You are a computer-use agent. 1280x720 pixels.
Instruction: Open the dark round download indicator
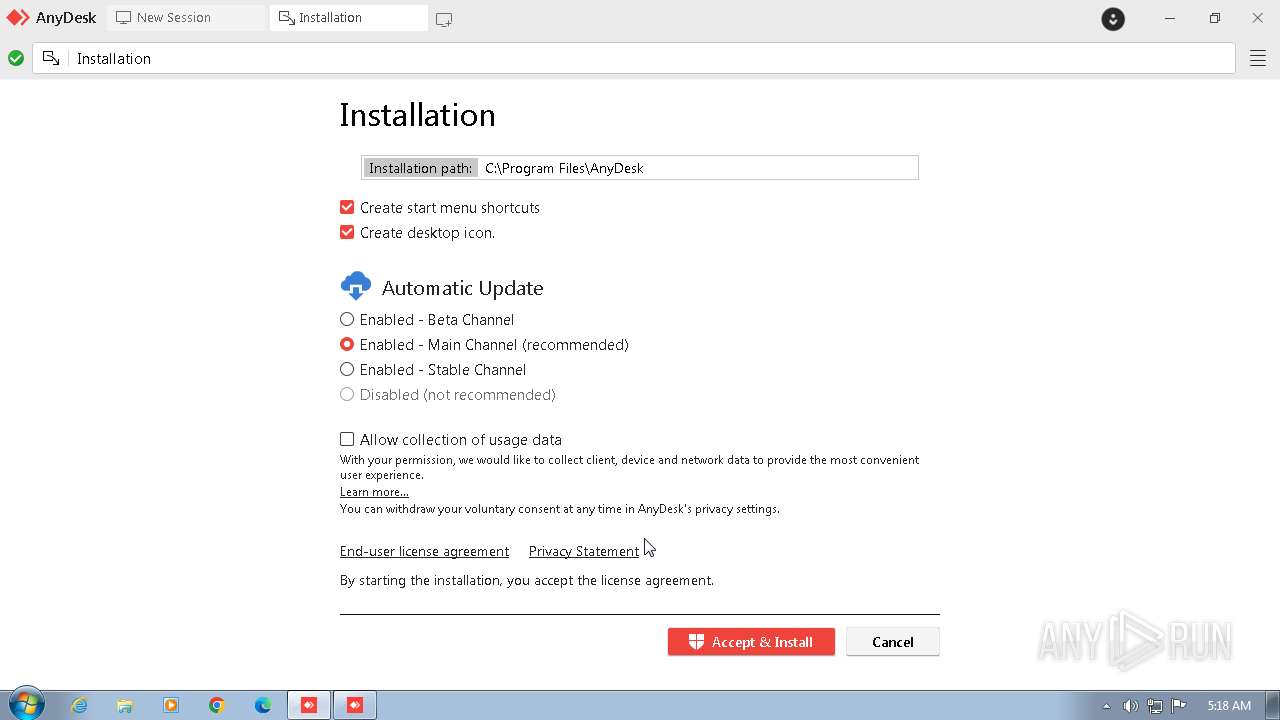[1113, 19]
